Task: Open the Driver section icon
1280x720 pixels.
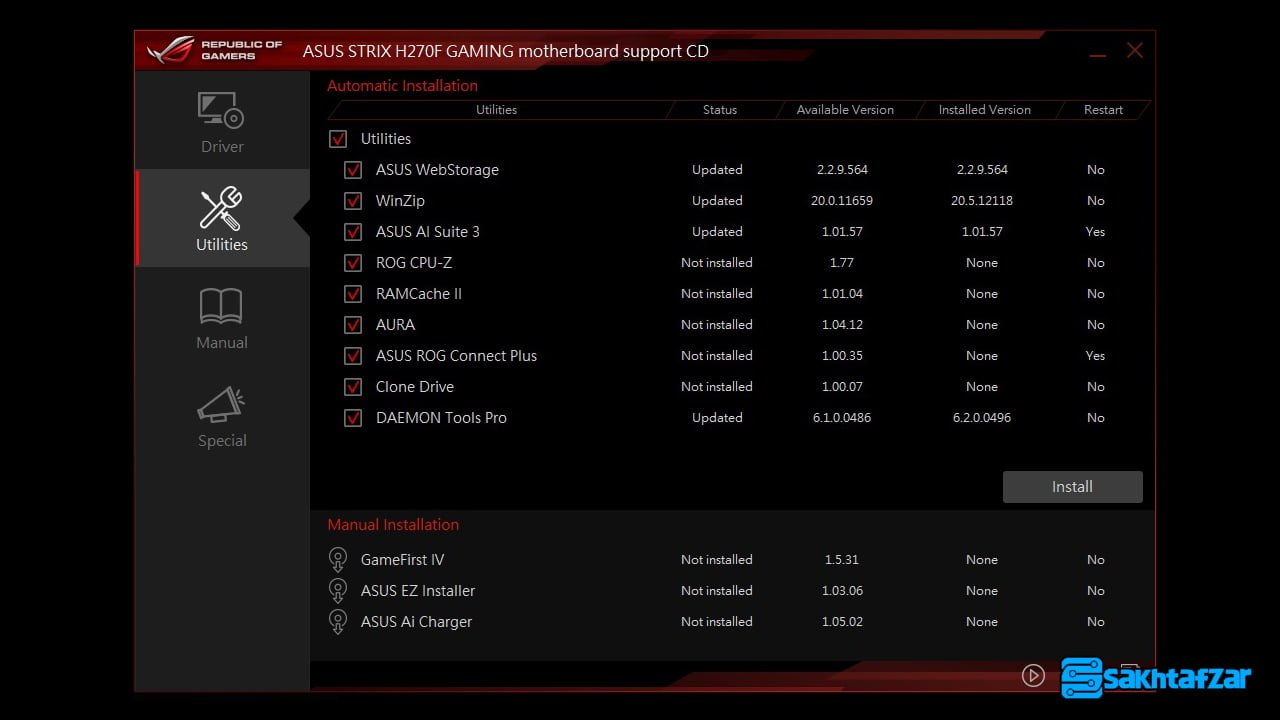Action: click(x=221, y=110)
